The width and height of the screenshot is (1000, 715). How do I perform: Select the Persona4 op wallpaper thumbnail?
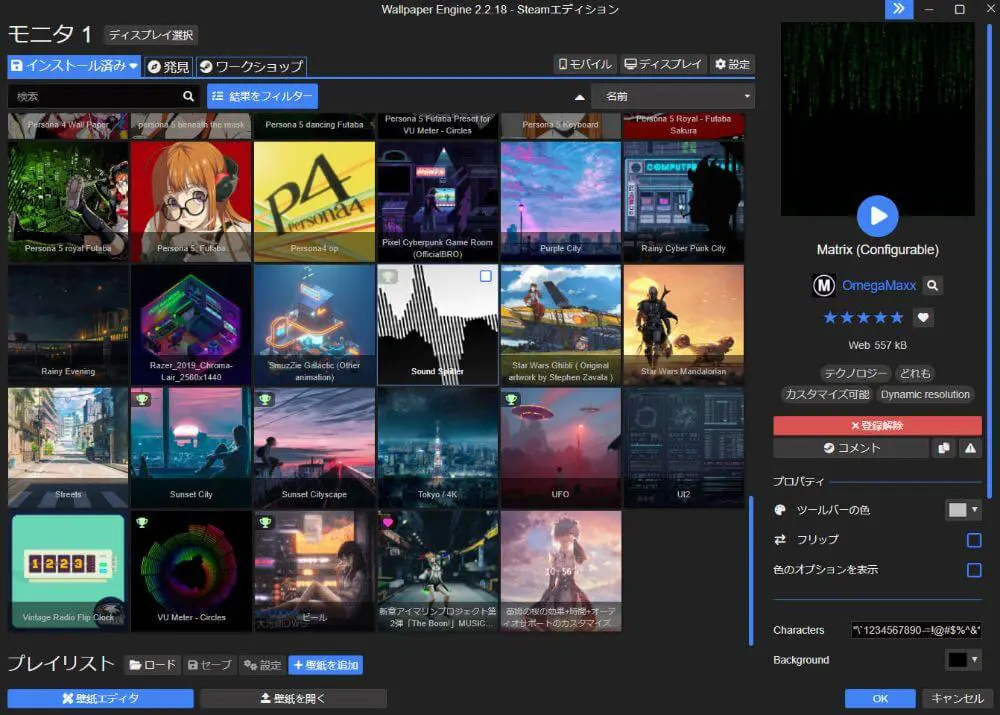[314, 202]
